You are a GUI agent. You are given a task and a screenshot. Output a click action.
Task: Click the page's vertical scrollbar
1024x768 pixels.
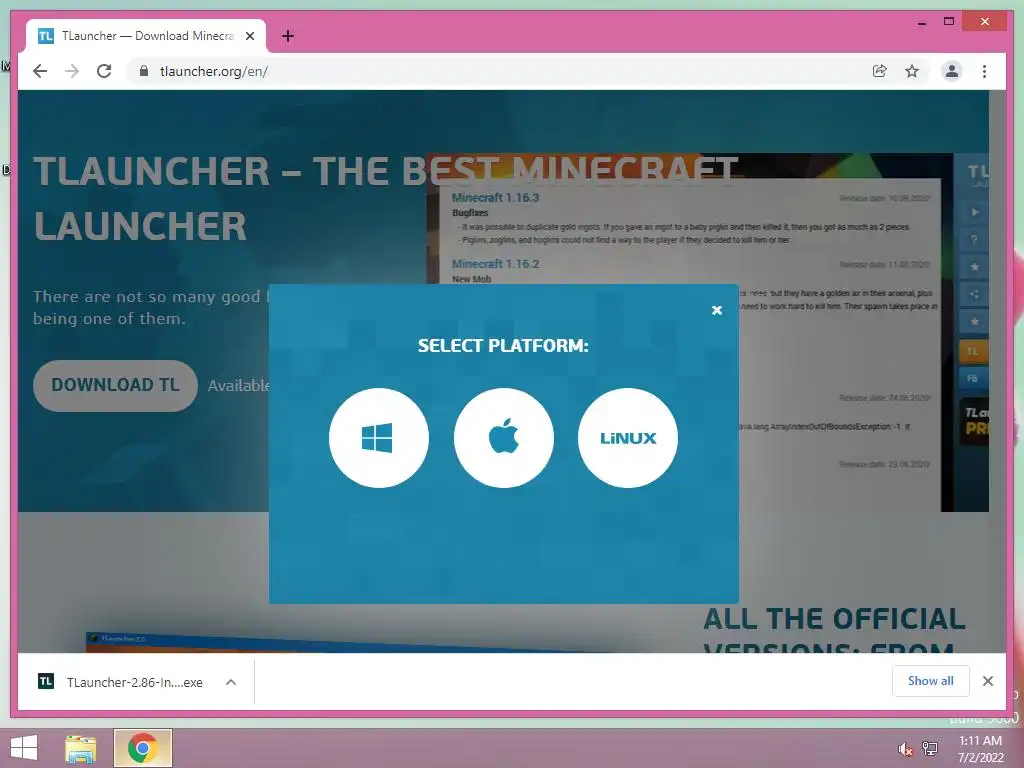pyautogui.click(x=997, y=371)
